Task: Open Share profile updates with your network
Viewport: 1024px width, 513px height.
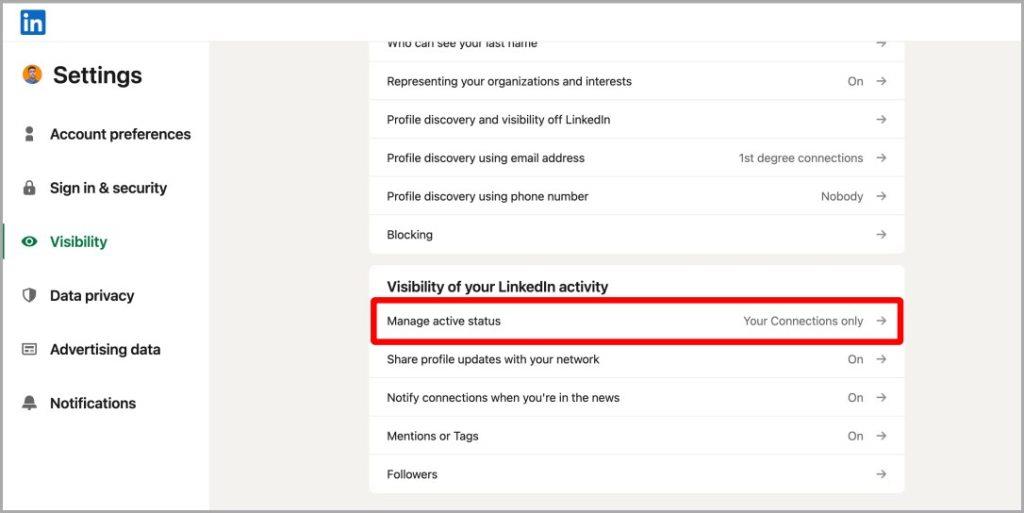Action: 637,359
